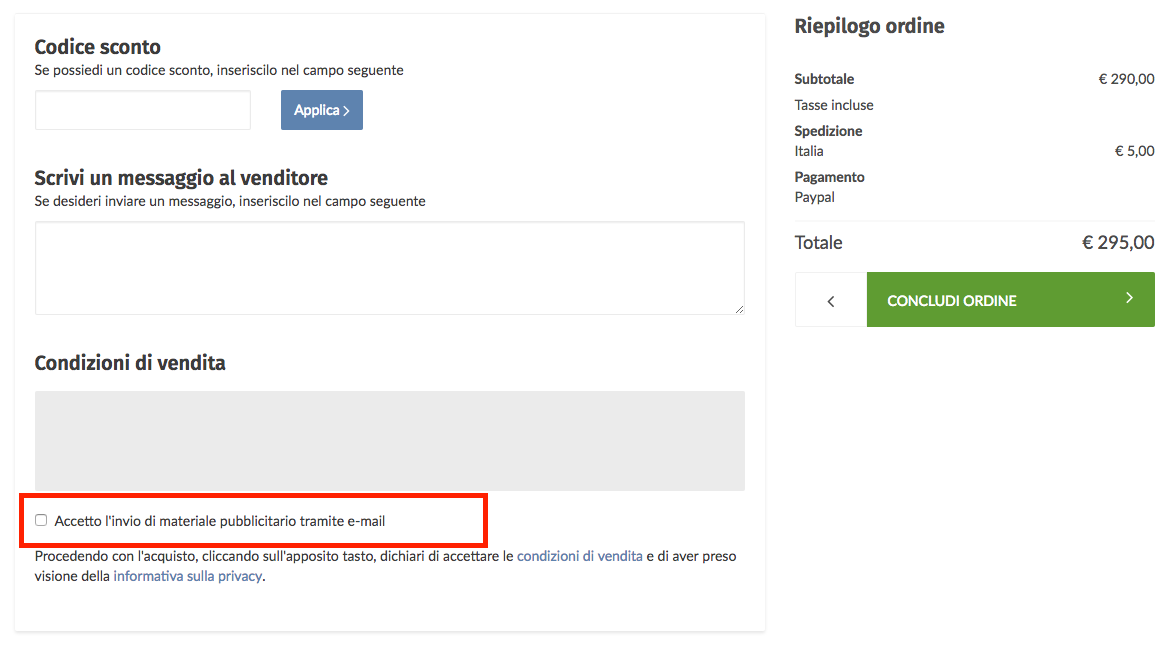Click the 'Scrivi un messaggio al venditore' heading
The width and height of the screenshot is (1172, 651).
coord(181,178)
